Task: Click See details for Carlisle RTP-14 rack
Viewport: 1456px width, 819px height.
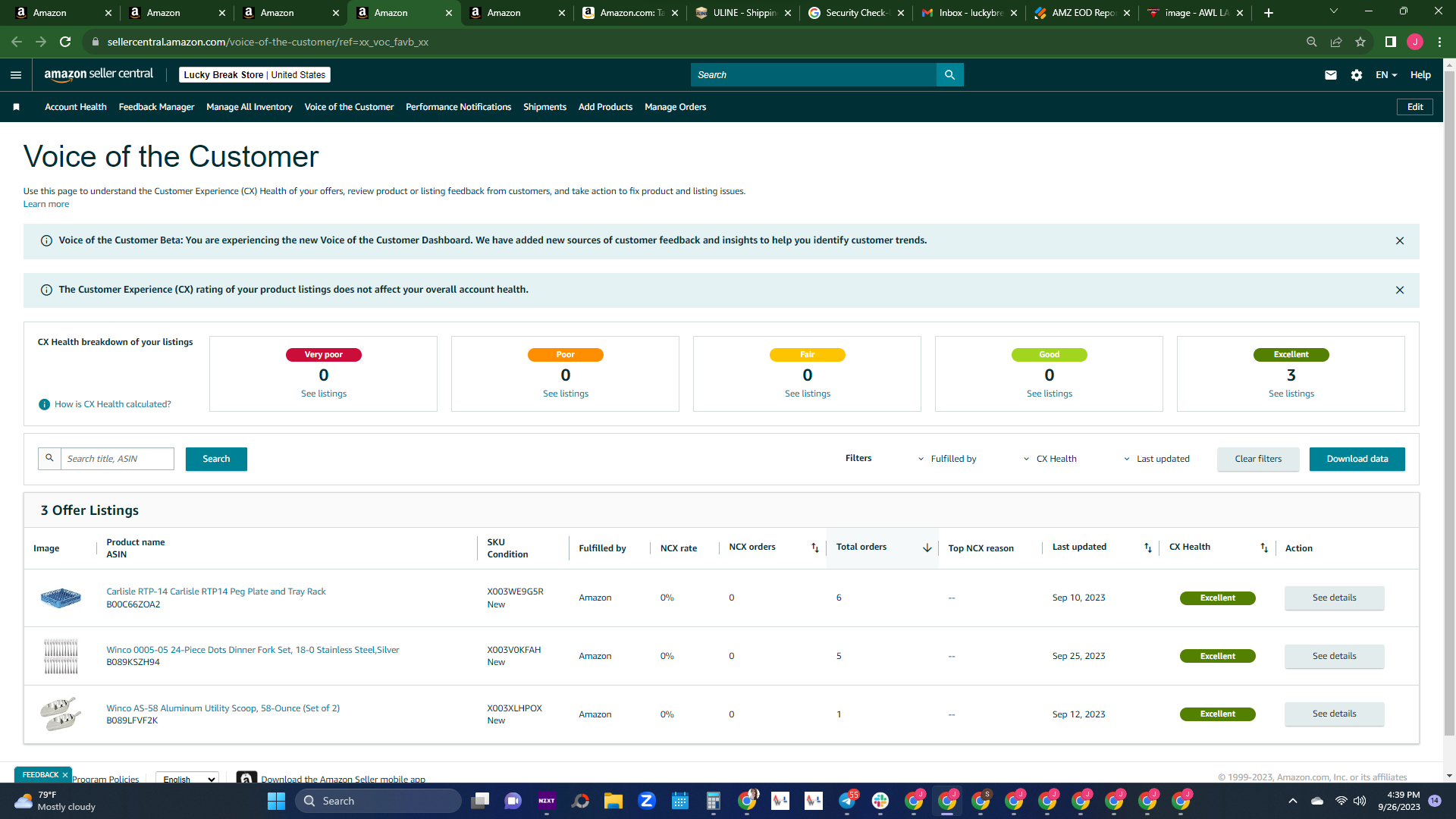Action: coord(1335,598)
